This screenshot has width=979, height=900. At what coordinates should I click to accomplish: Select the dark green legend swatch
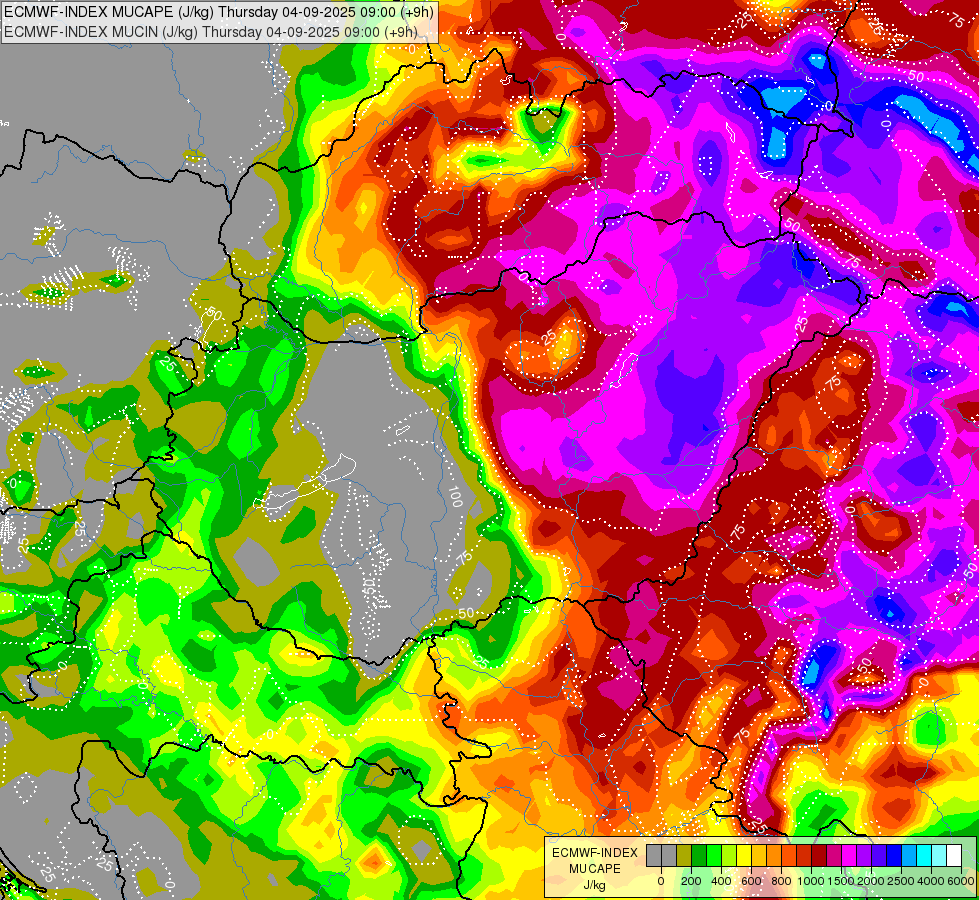699,855
